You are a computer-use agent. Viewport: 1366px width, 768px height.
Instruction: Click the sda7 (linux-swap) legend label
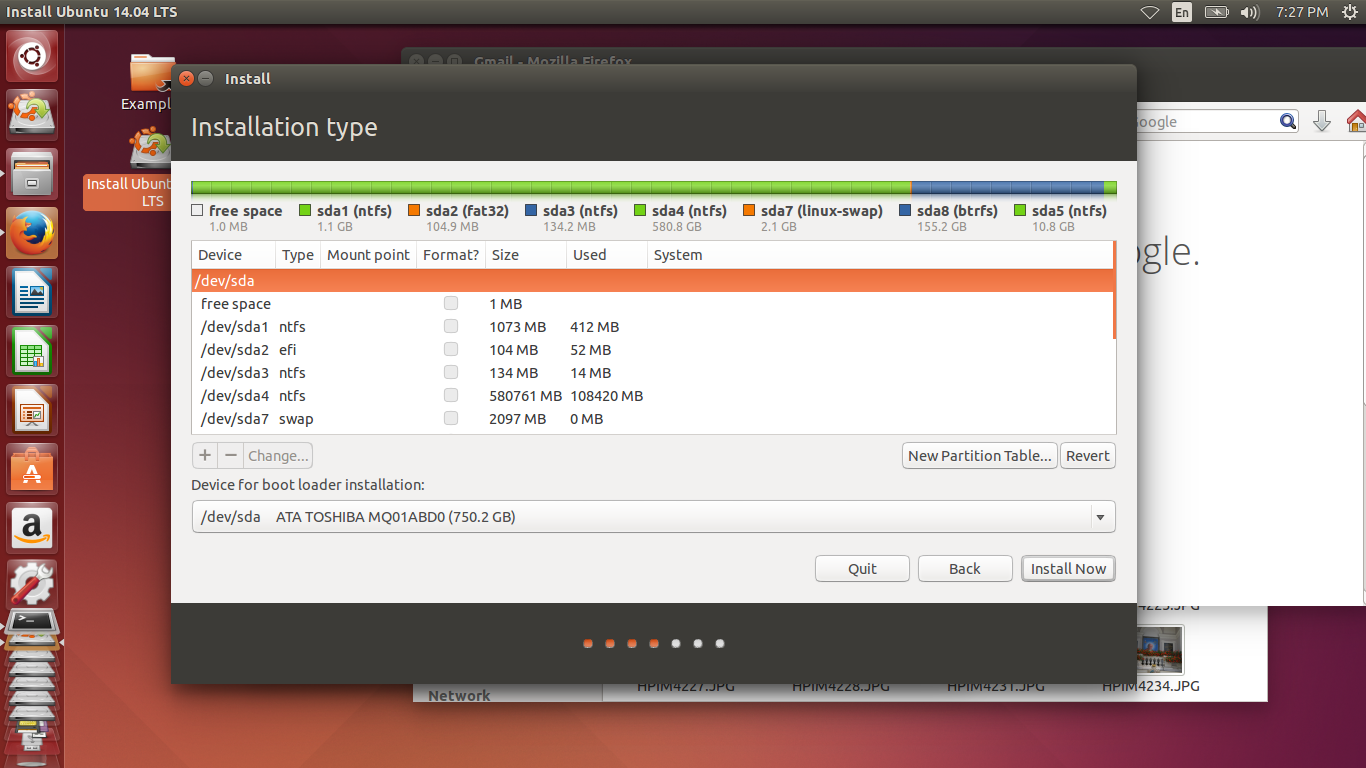pyautogui.click(x=821, y=211)
